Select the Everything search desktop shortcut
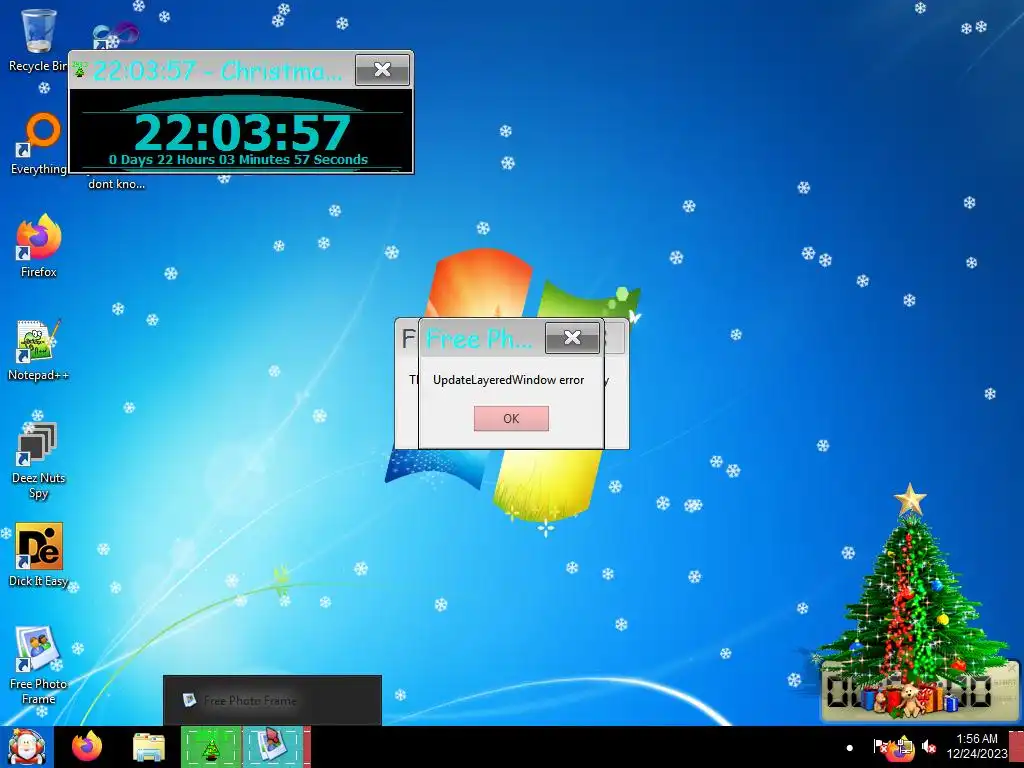This screenshot has height=768, width=1024. 39,144
